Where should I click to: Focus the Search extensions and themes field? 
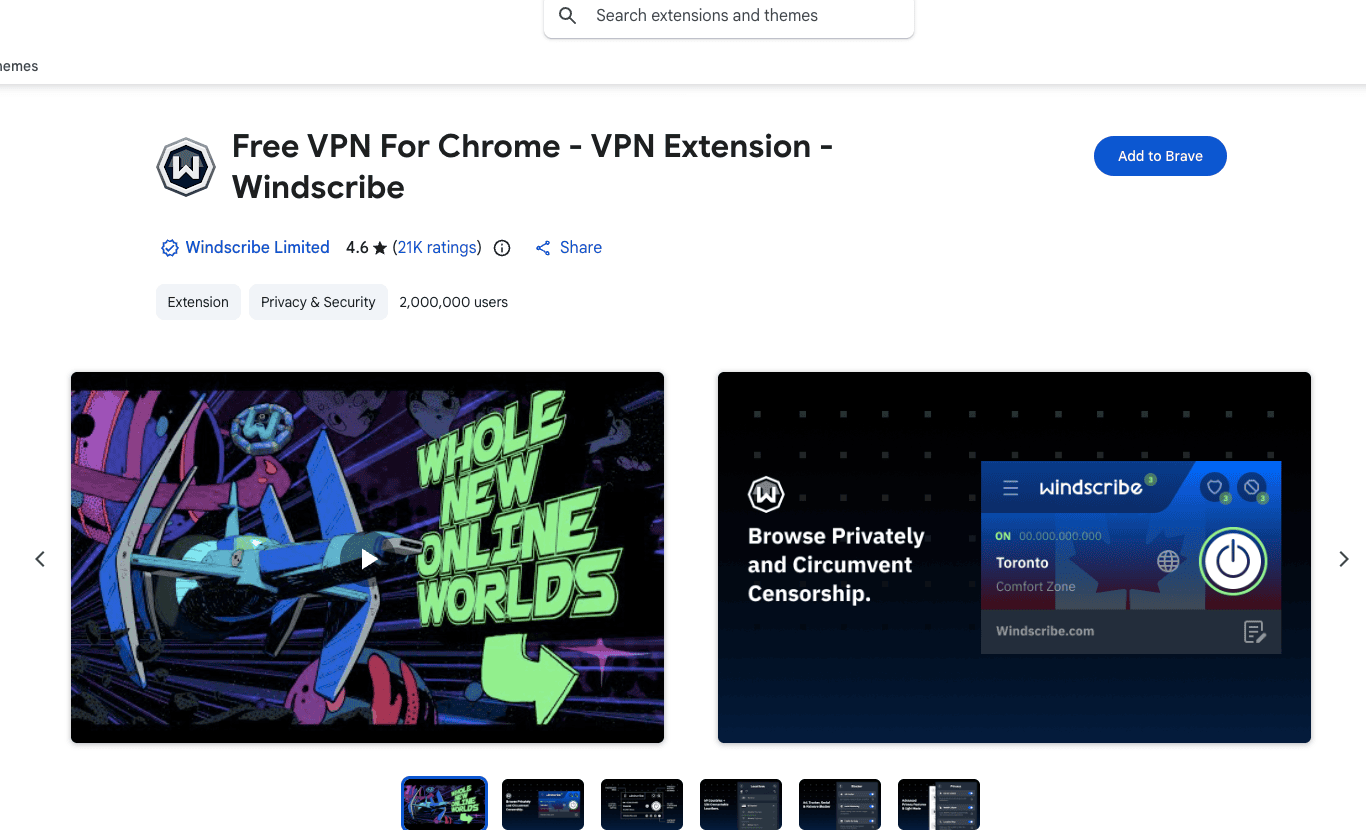pyautogui.click(x=729, y=16)
